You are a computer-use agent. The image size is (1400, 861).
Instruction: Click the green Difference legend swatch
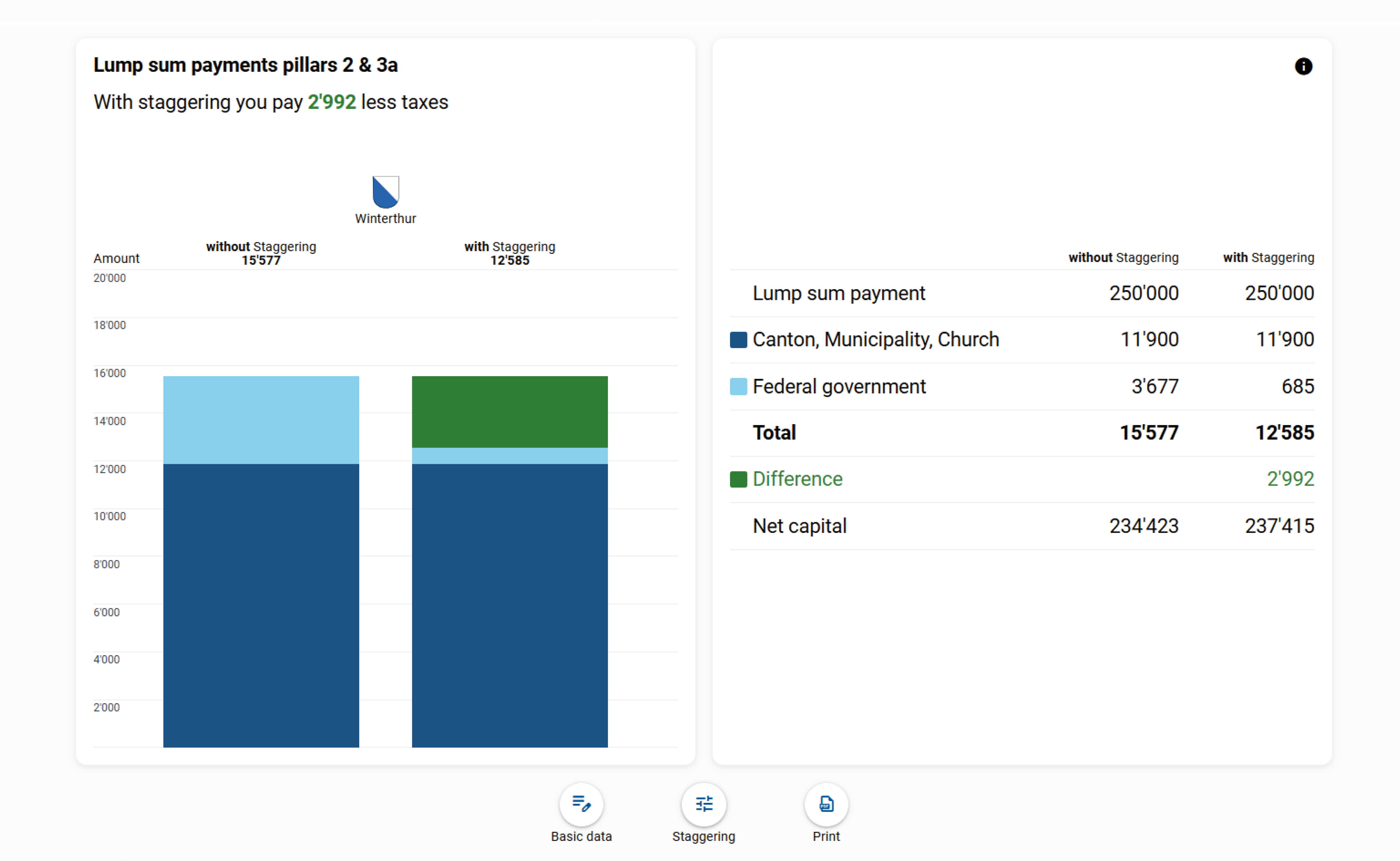pos(738,479)
